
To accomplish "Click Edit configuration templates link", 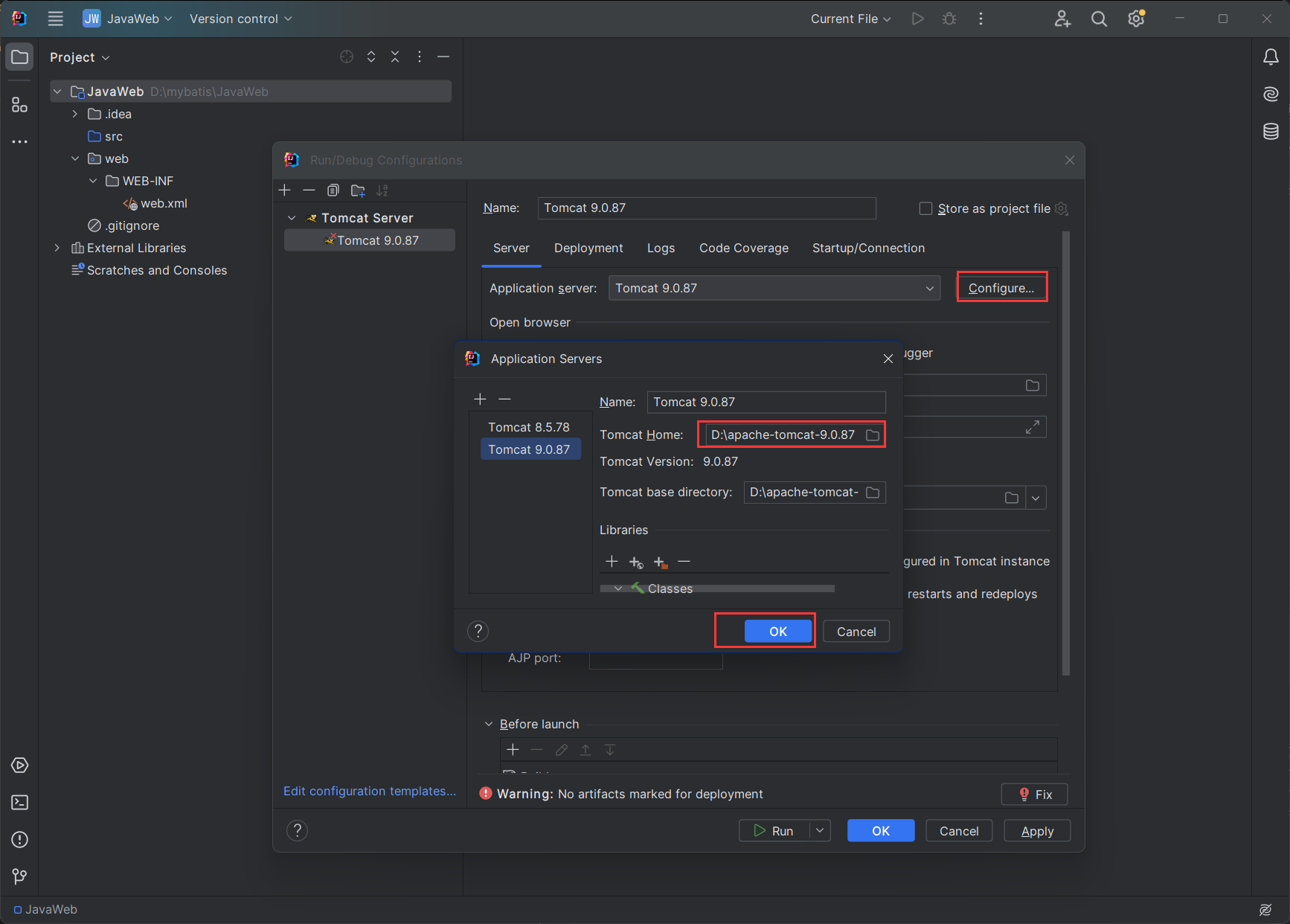I will coord(369,792).
